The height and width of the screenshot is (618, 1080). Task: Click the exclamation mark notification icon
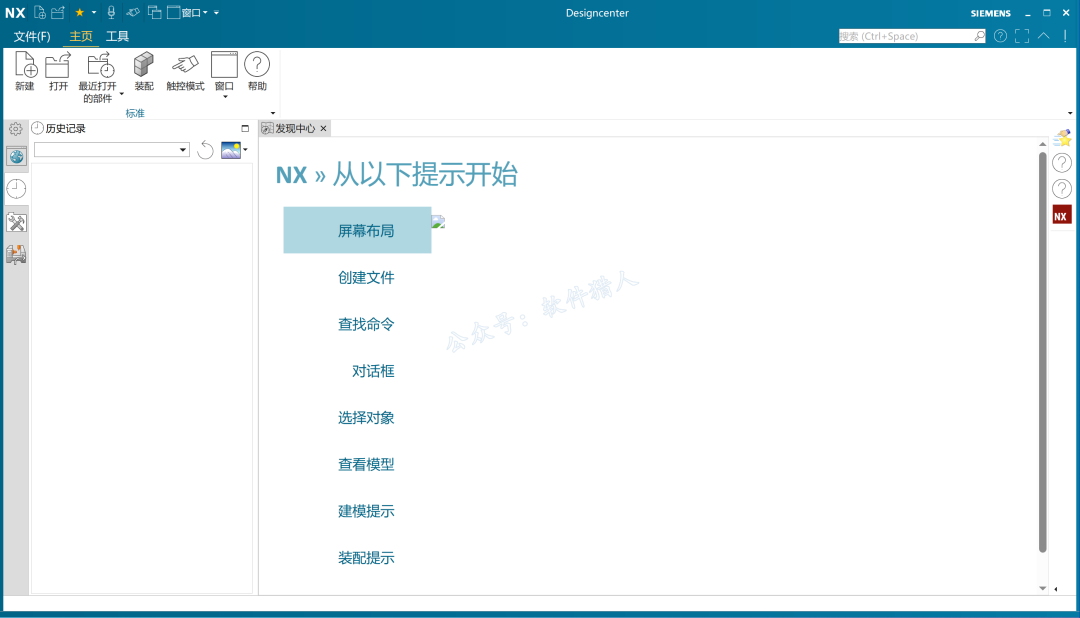[x=1065, y=36]
